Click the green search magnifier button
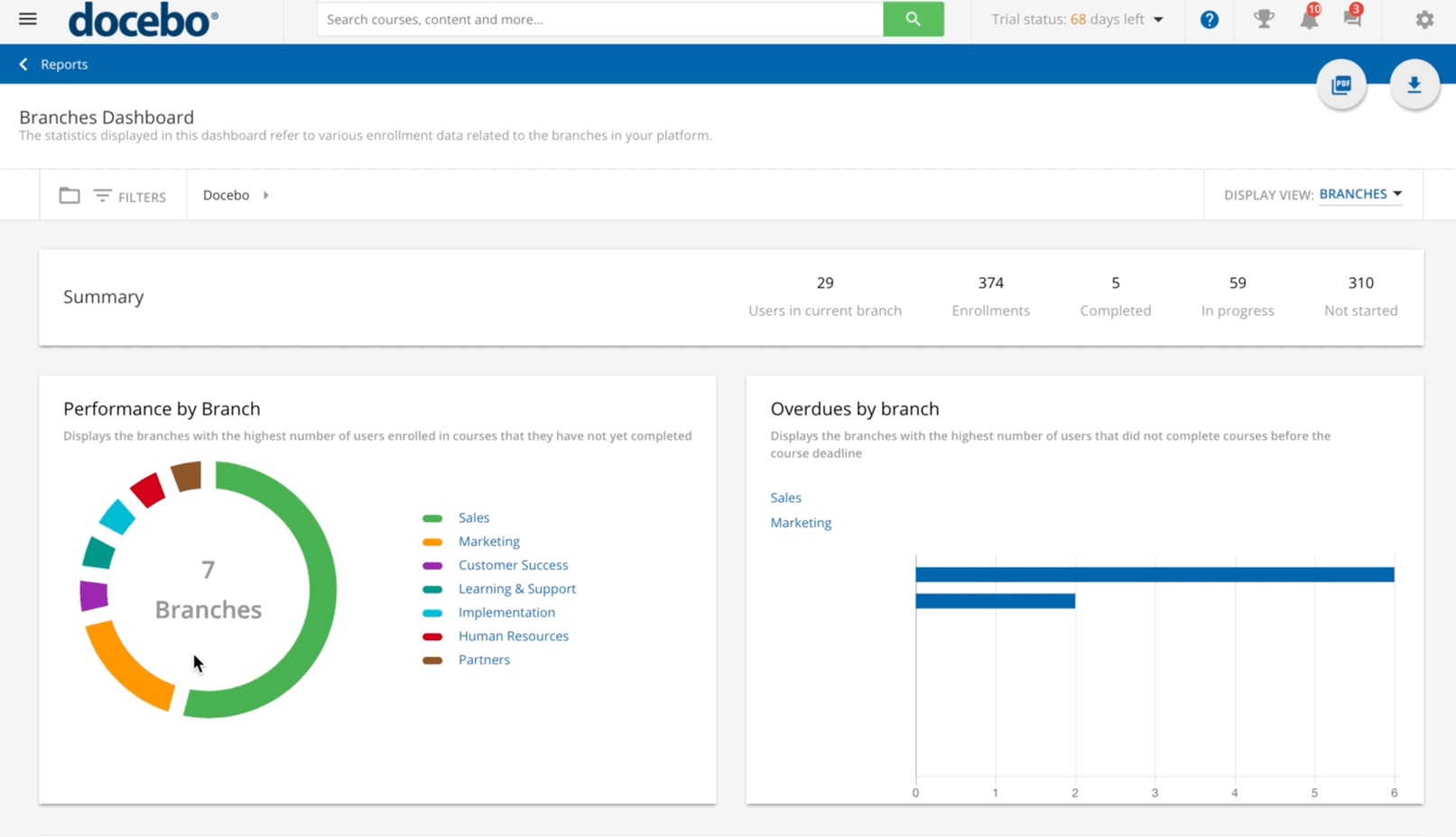Viewport: 1456px width, 837px height. pos(913,19)
